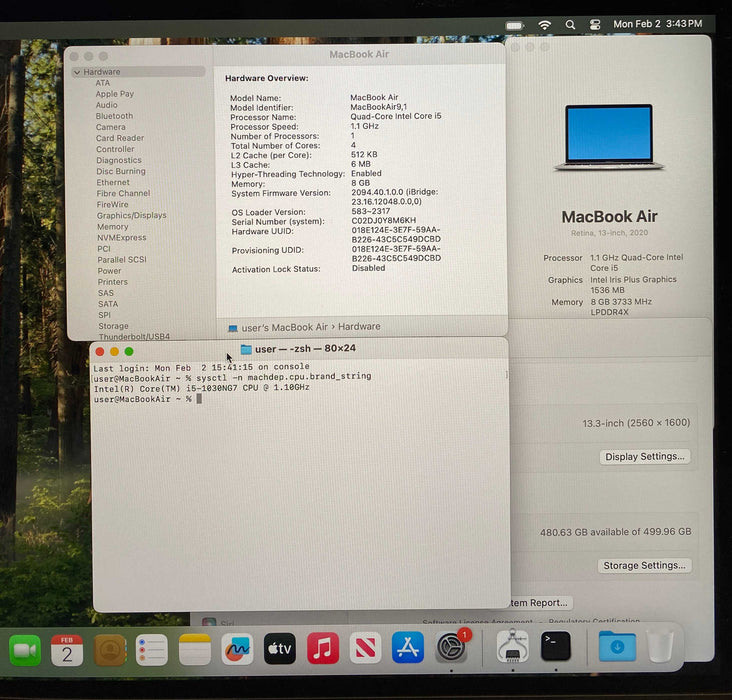Select SPI in the sidebar
This screenshot has height=700, width=732.
(104, 315)
